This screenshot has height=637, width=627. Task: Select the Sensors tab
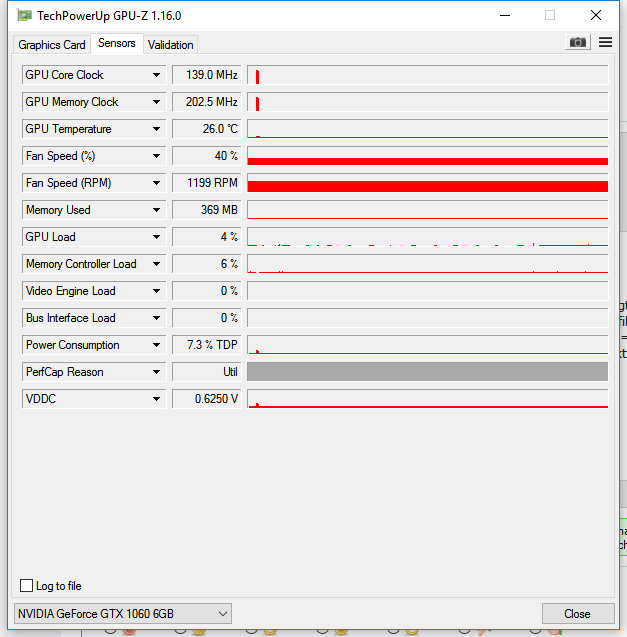coord(117,44)
